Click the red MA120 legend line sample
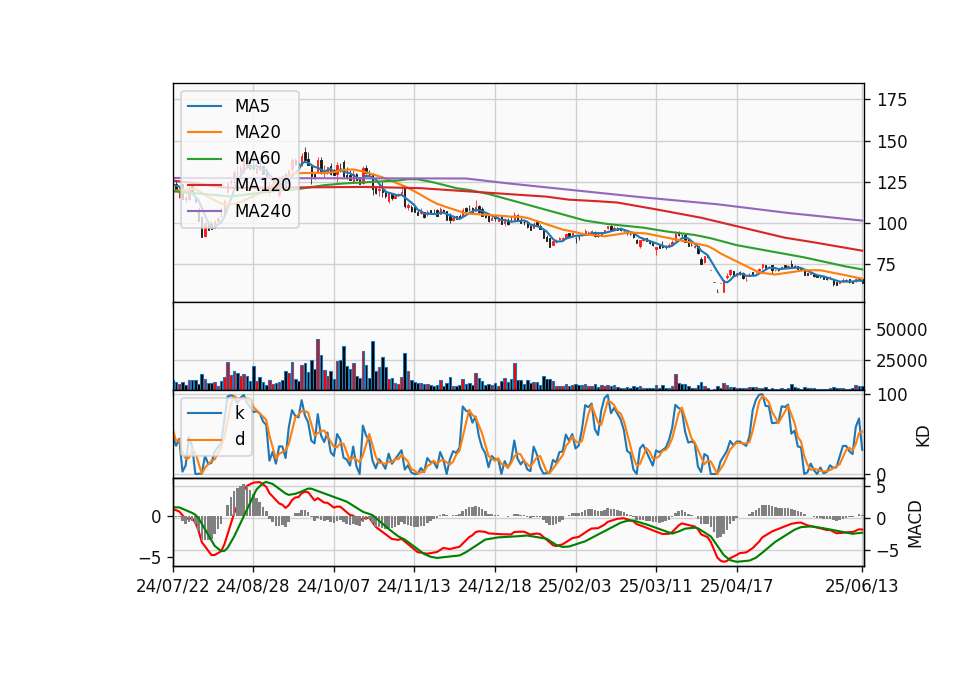The height and width of the screenshot is (690, 960). click(x=204, y=185)
